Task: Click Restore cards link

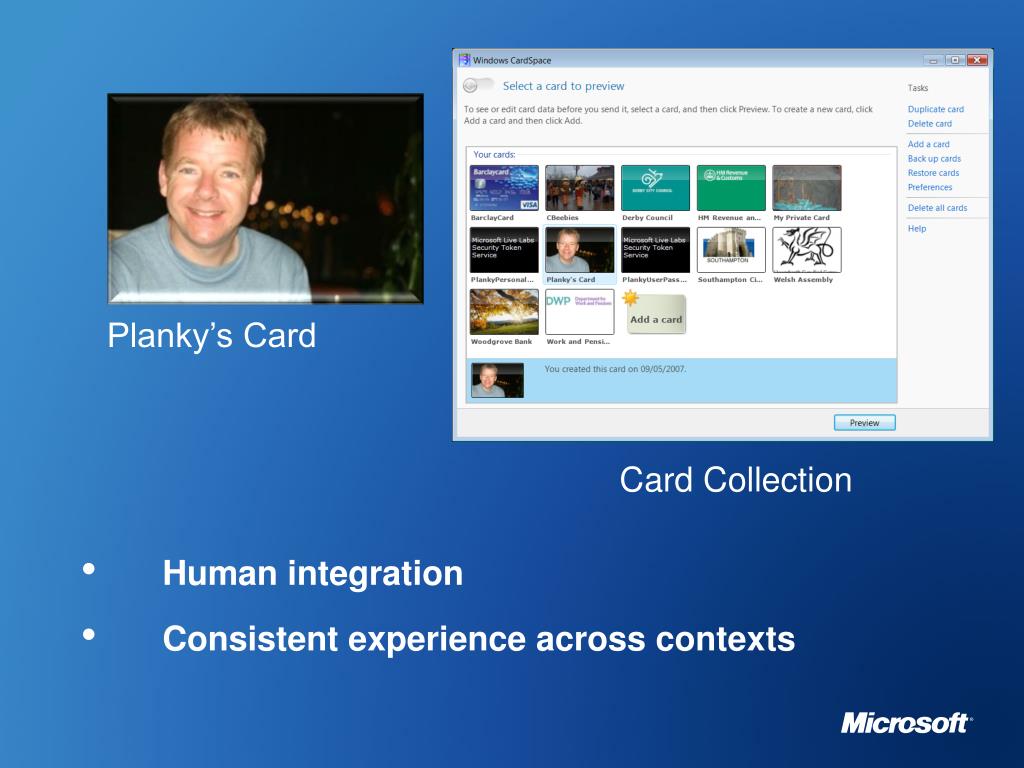Action: click(x=933, y=173)
